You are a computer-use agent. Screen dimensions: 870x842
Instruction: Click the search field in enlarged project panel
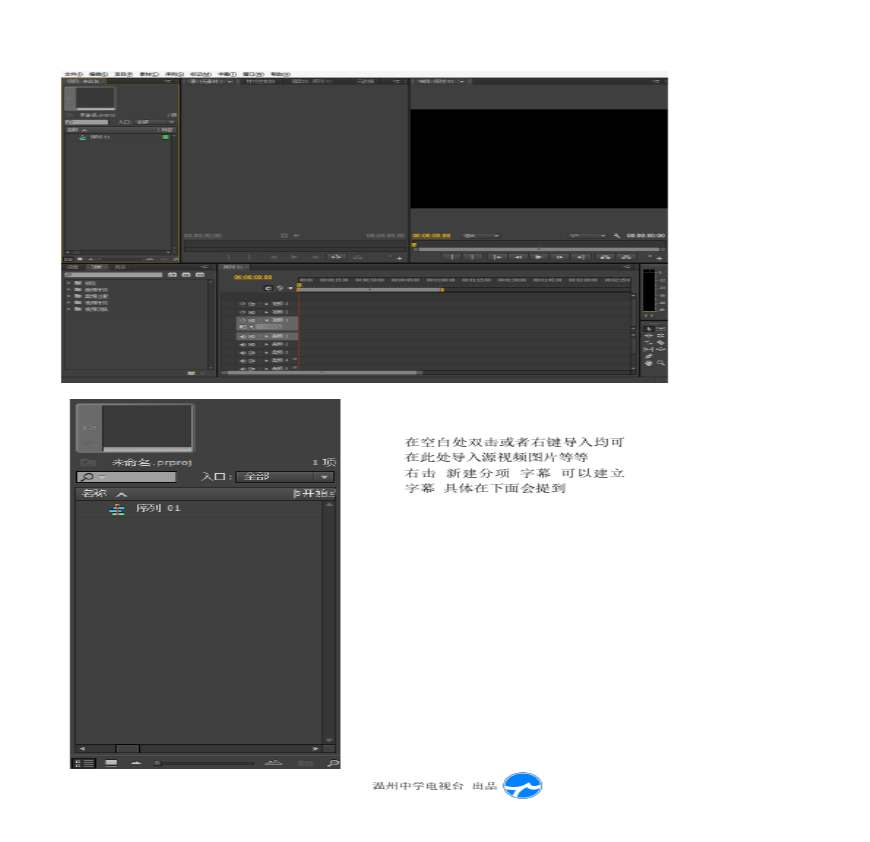pyautogui.click(x=125, y=477)
